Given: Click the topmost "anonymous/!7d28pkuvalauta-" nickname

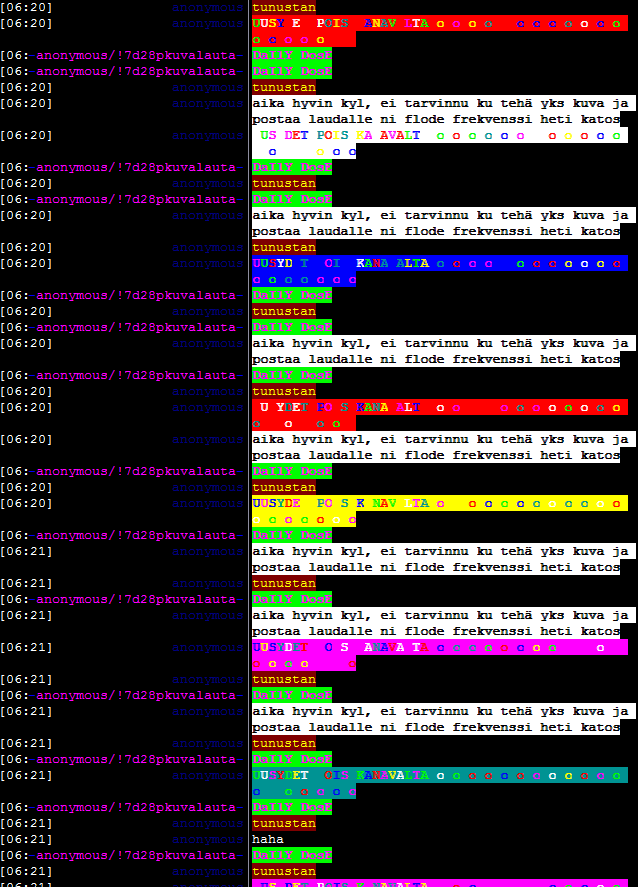Looking at the screenshot, I should click(x=138, y=55).
